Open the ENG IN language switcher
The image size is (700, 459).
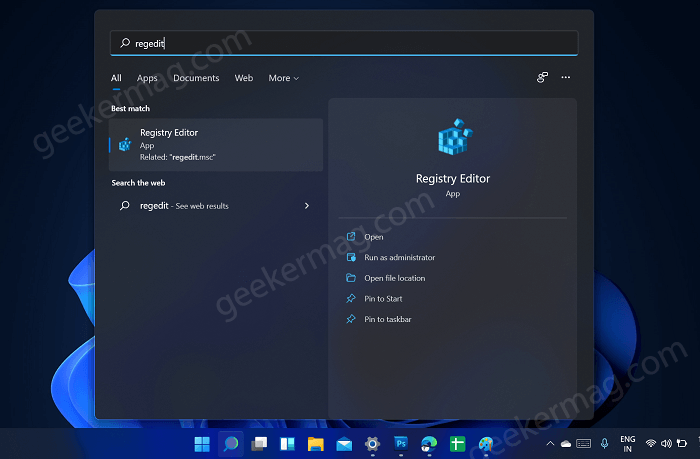pos(628,444)
